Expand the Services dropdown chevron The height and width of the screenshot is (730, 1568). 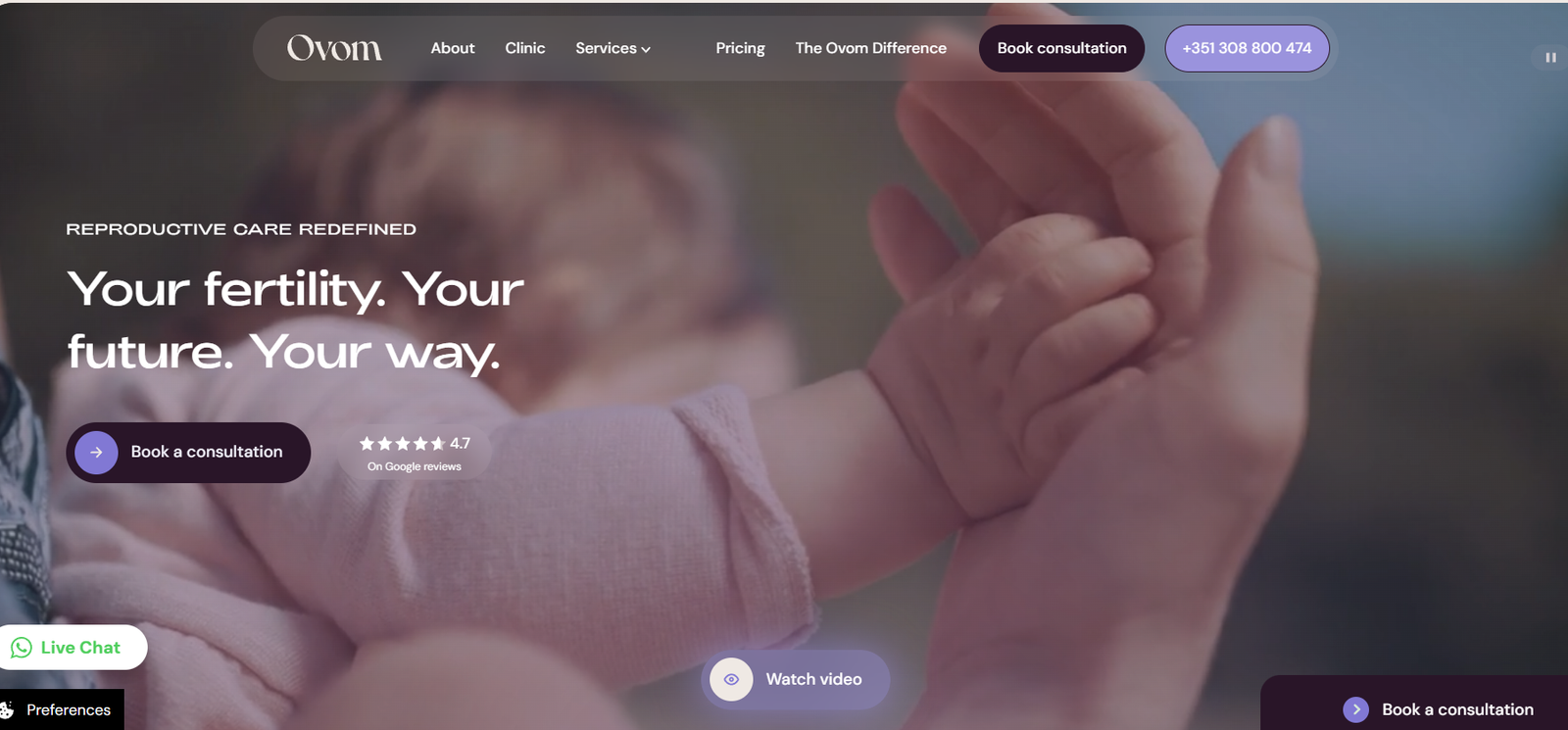(646, 49)
